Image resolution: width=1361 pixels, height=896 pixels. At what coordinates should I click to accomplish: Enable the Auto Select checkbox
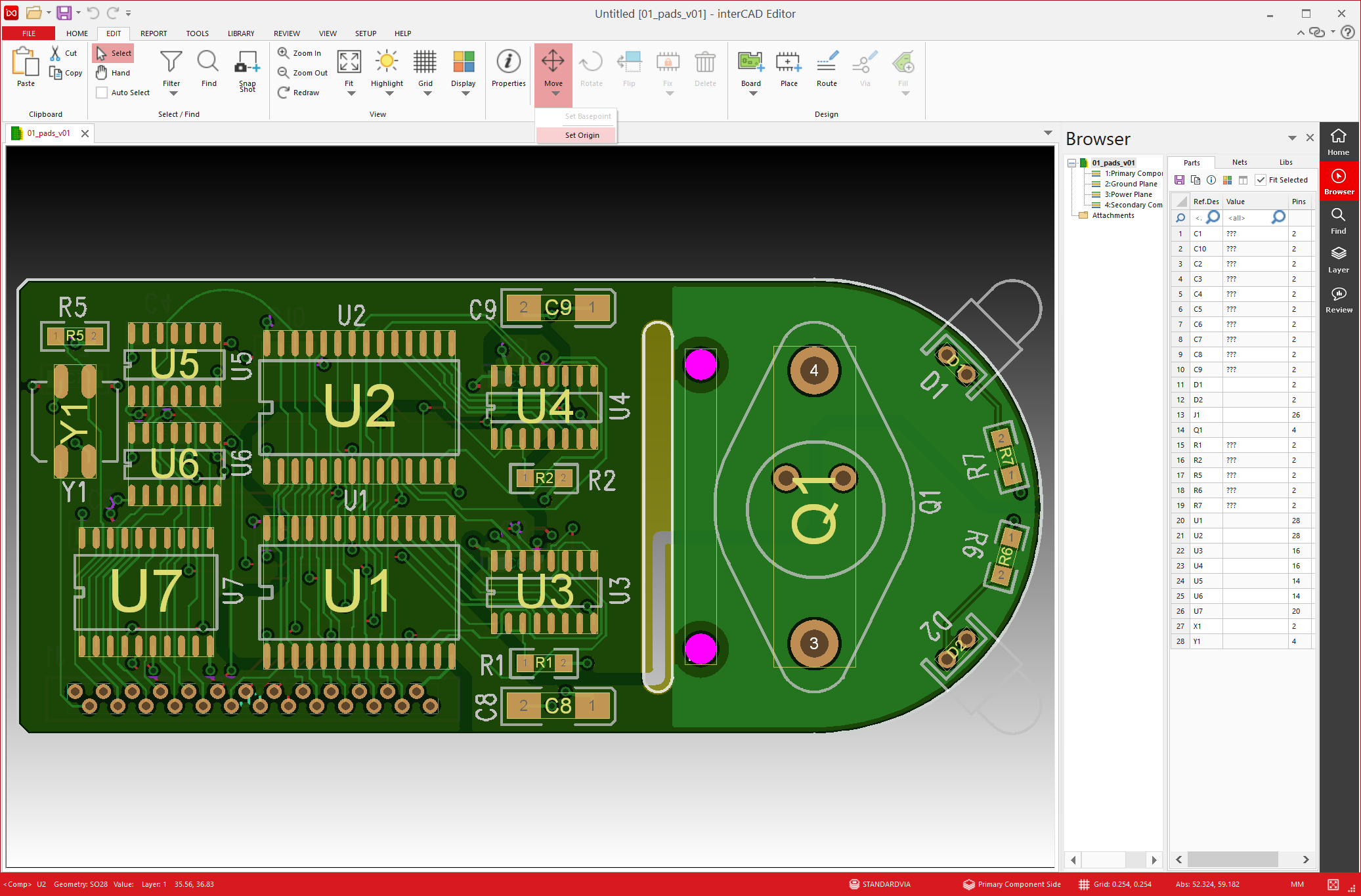tap(102, 93)
